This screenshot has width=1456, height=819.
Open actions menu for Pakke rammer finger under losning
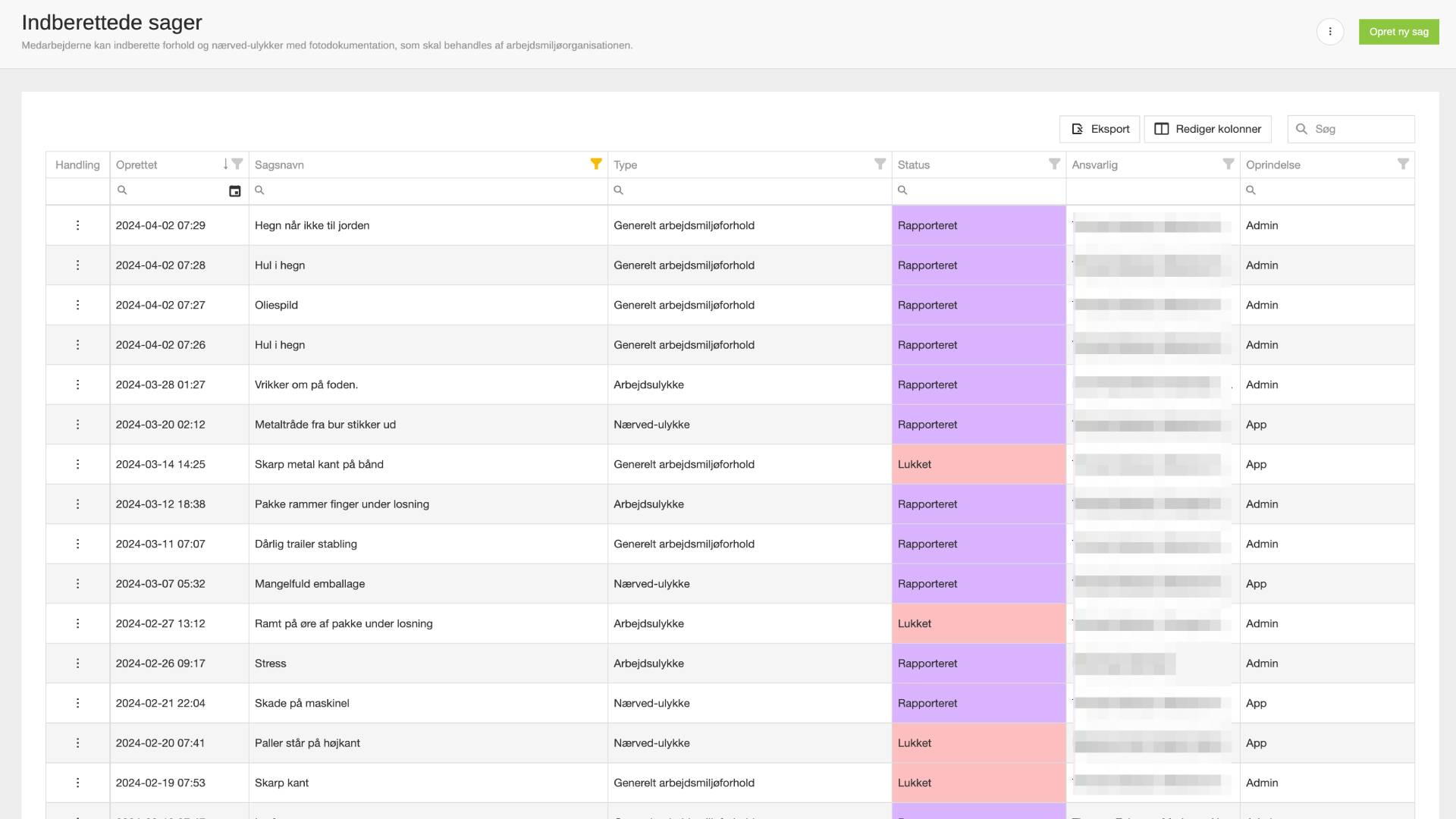point(77,504)
